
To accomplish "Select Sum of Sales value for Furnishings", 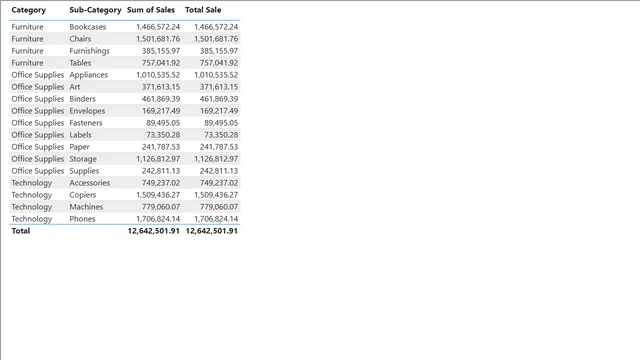I will (161, 51).
